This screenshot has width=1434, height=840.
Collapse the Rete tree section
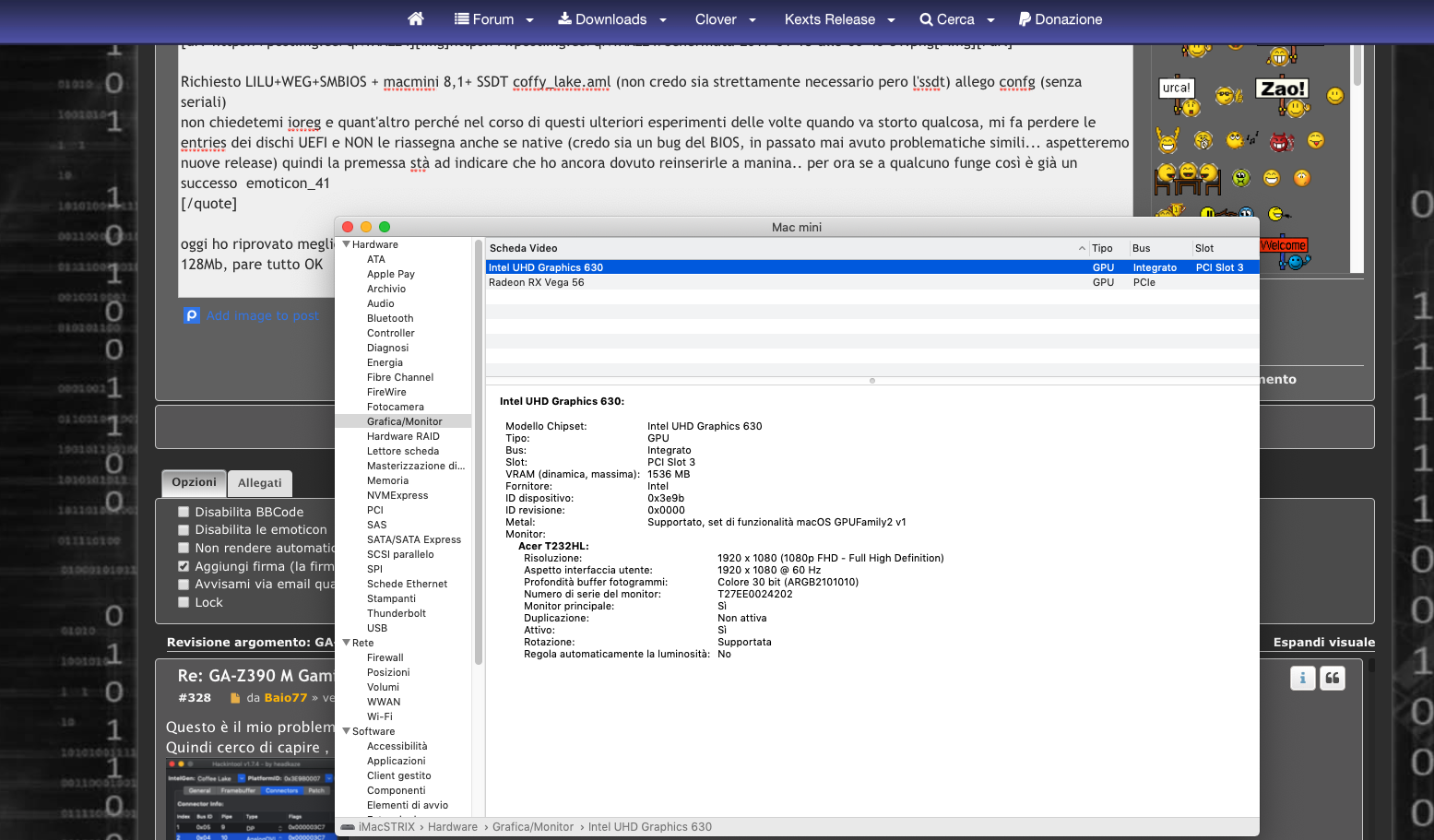pyautogui.click(x=347, y=643)
